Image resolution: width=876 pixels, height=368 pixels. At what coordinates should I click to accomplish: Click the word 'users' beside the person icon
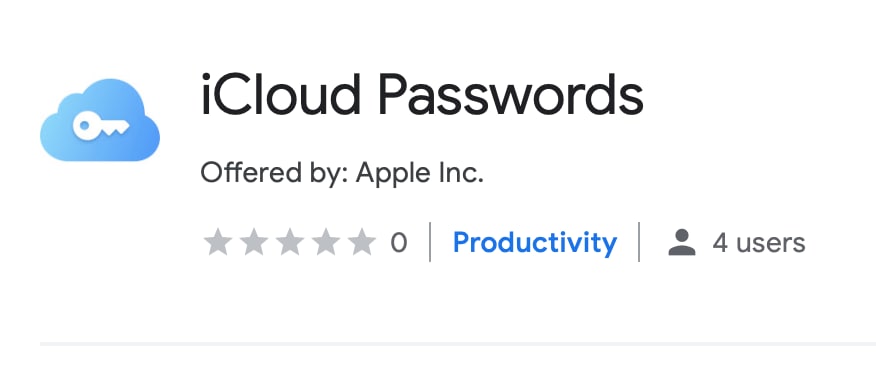point(770,243)
